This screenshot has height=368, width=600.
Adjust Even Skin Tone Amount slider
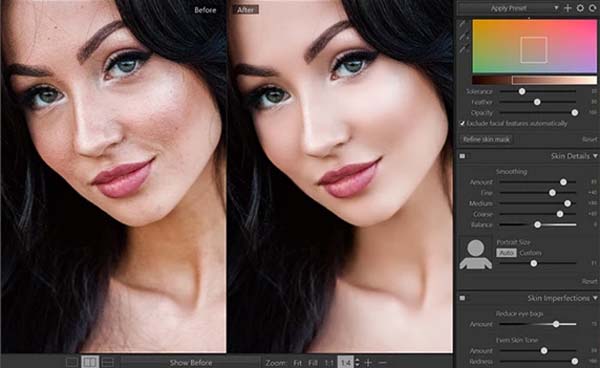544,350
